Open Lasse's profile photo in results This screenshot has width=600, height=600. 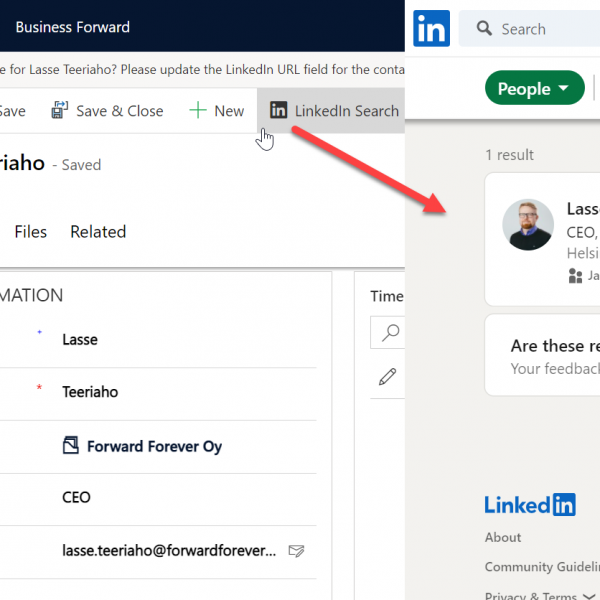point(528,225)
